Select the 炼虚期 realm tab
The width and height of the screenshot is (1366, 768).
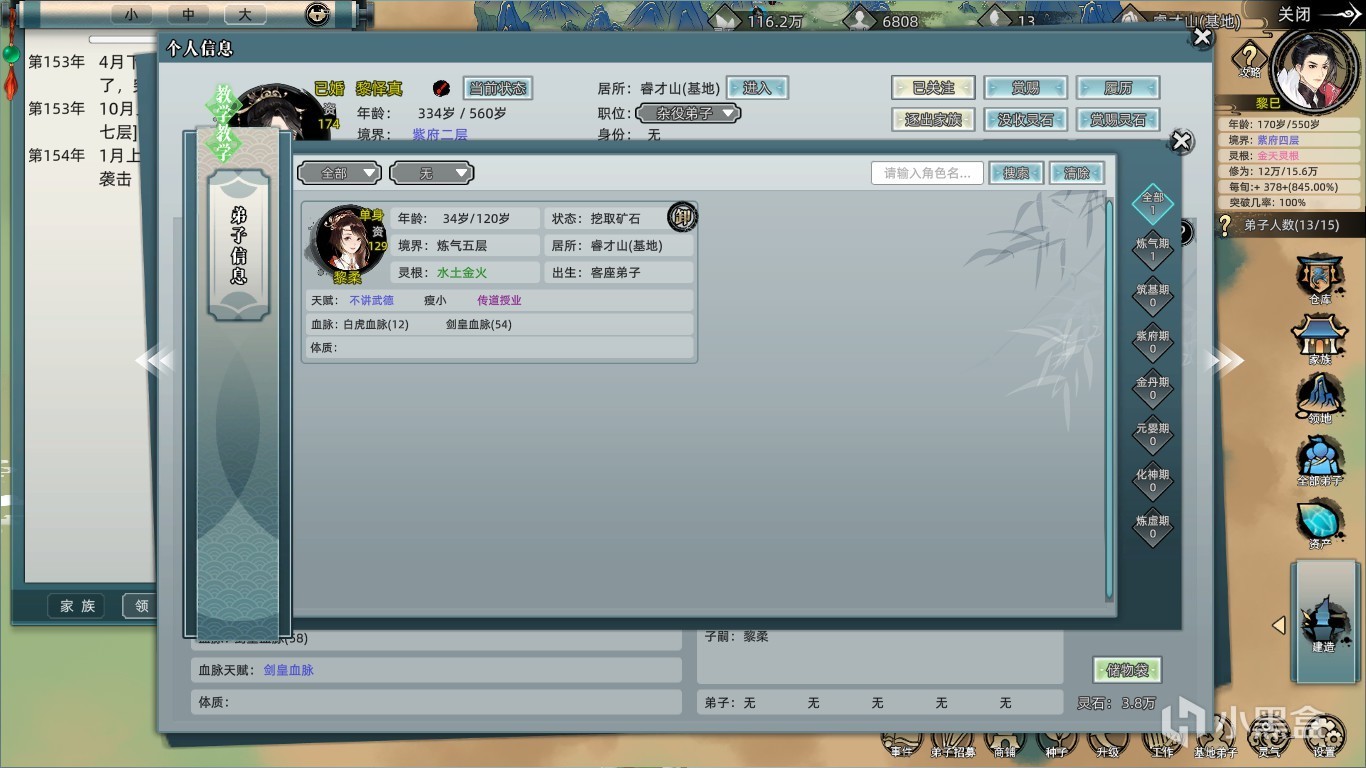(x=1152, y=527)
